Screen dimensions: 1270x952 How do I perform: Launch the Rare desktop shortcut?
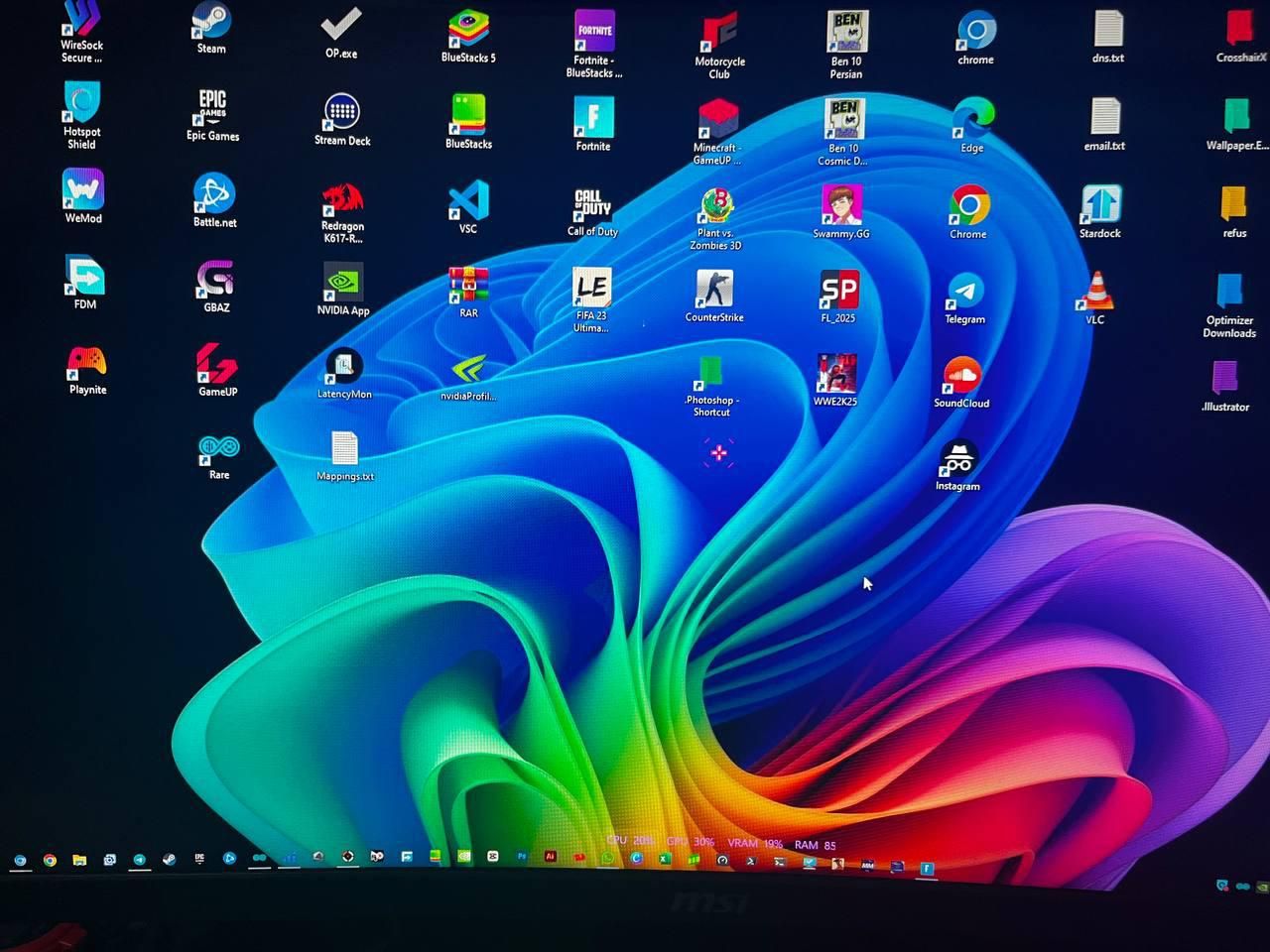pos(219,457)
